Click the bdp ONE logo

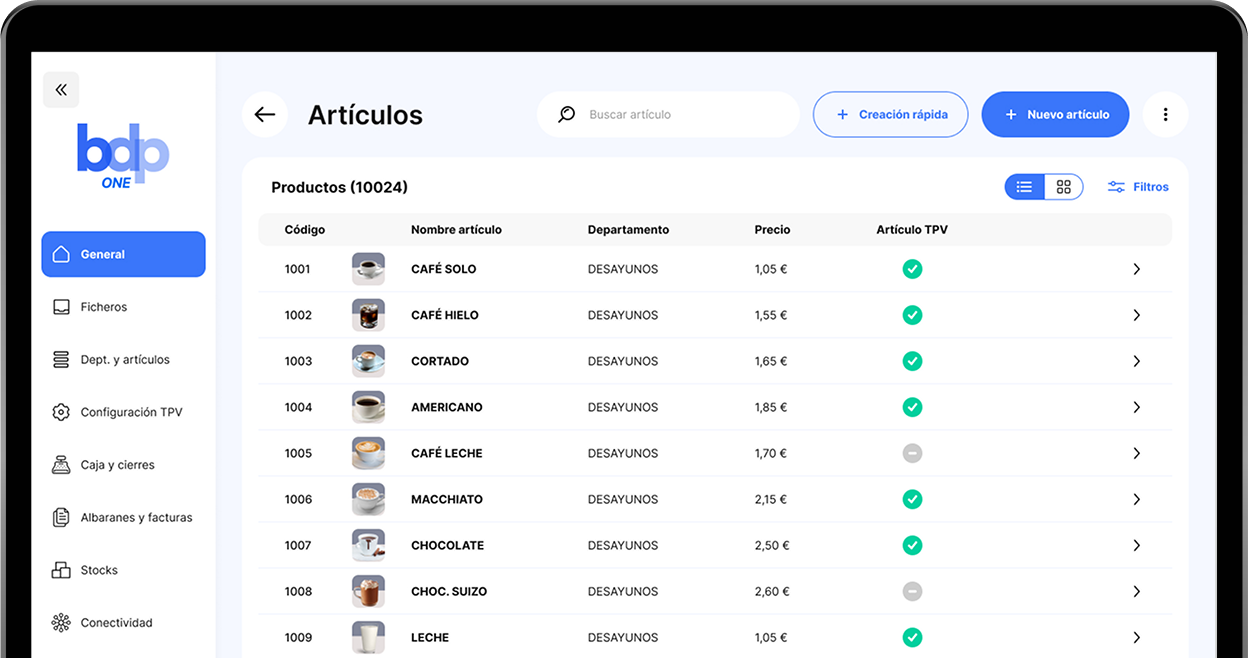pos(122,156)
